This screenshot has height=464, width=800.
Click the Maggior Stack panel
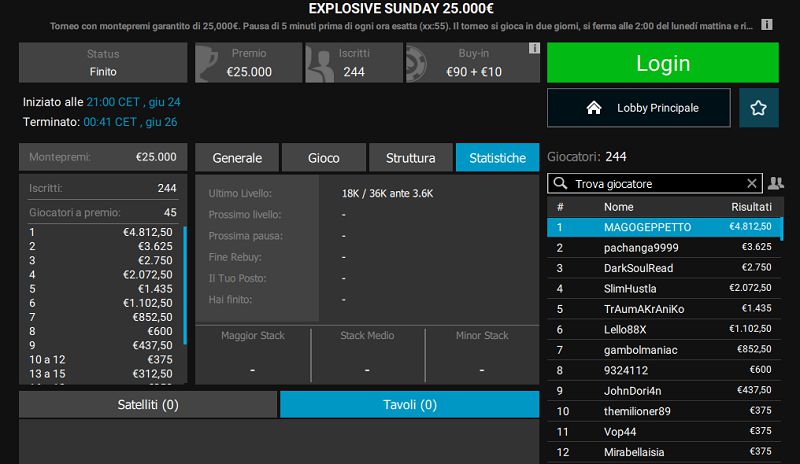253,354
